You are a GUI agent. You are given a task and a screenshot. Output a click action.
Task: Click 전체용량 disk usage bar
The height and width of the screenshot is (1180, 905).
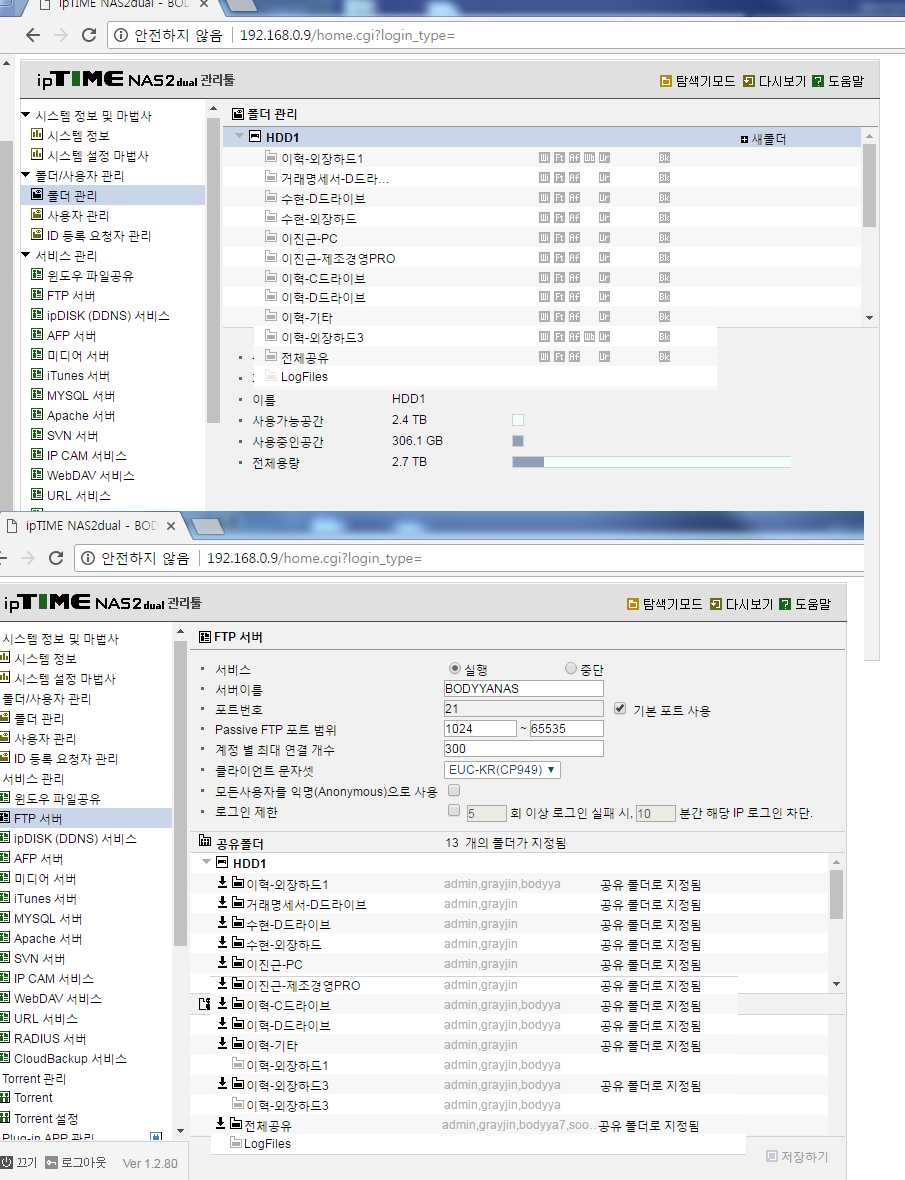click(x=651, y=462)
